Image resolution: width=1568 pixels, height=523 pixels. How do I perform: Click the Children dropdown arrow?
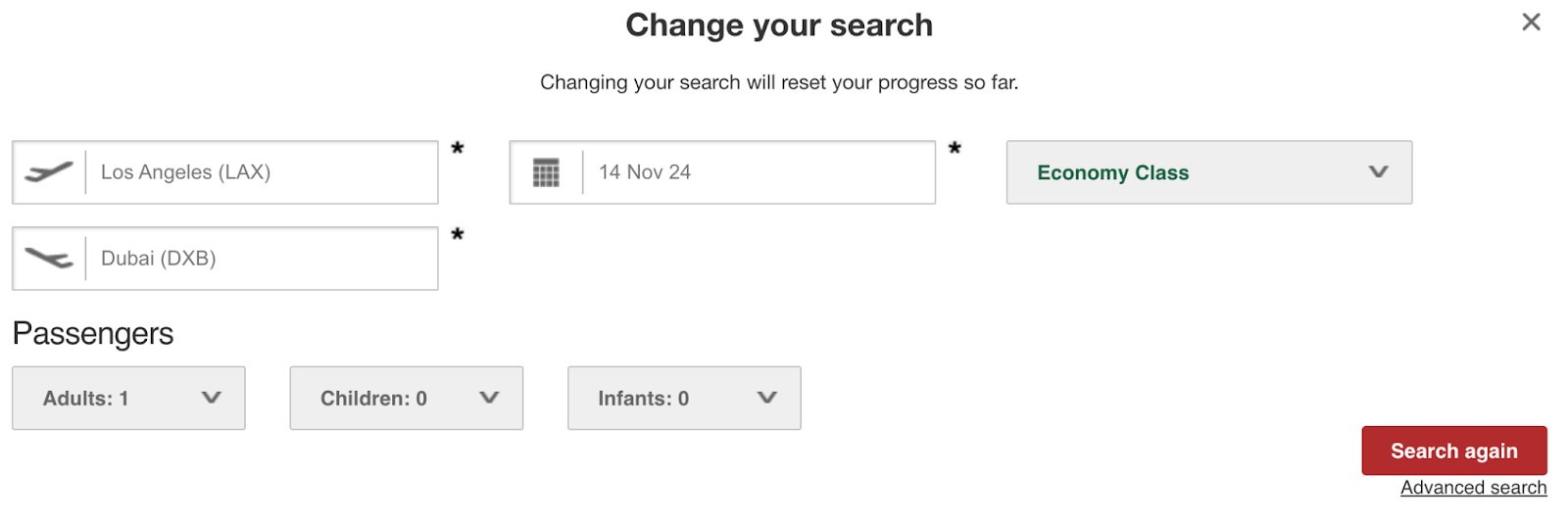pos(489,398)
